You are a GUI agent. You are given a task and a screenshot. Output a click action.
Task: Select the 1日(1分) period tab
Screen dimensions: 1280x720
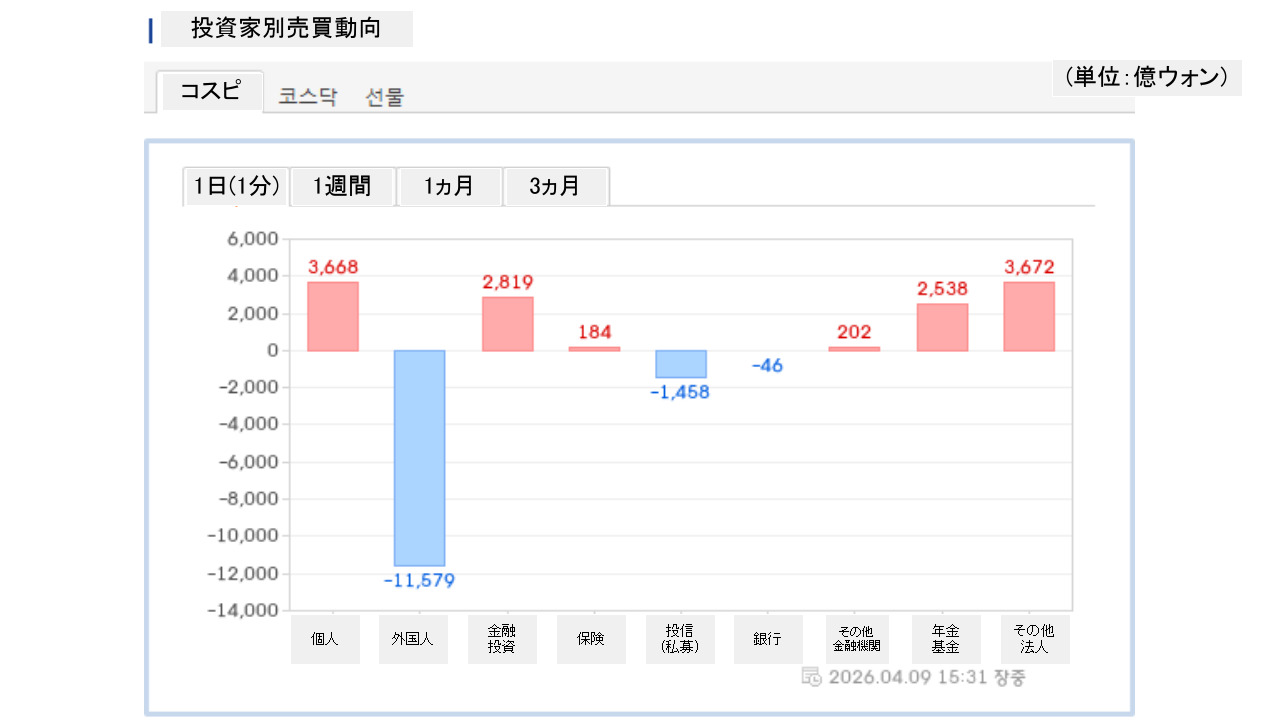(x=236, y=186)
